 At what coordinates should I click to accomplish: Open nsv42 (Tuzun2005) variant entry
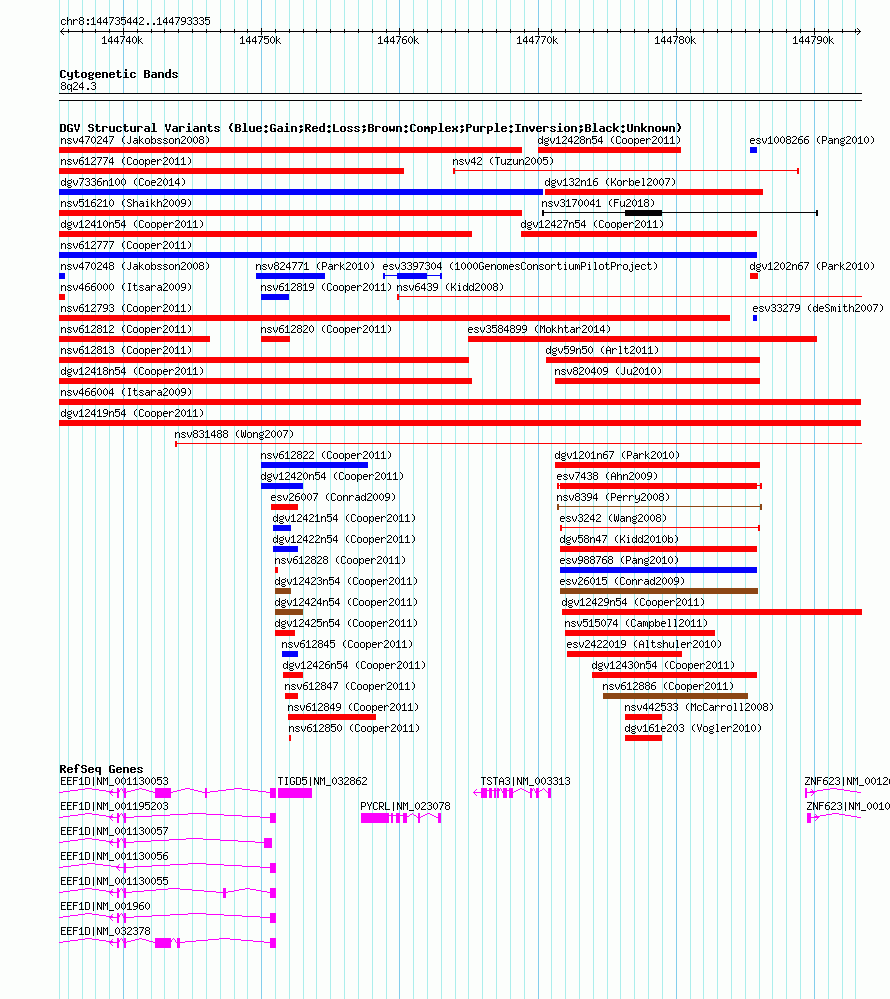[x=503, y=161]
